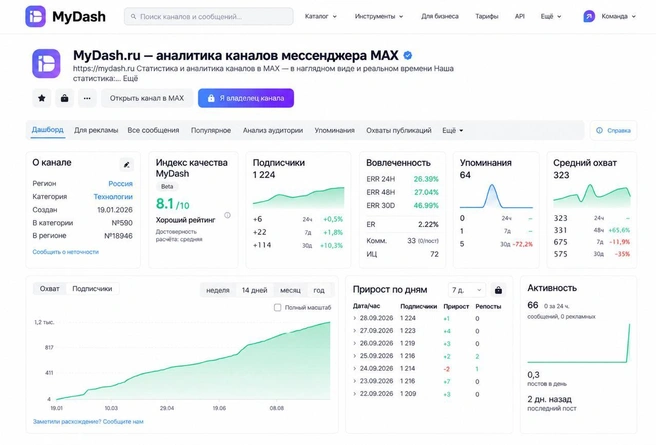Image resolution: width=656 pixels, height=445 pixels.
Task: Click the info icon beside Хороший рейтинг
Action: [227, 215]
